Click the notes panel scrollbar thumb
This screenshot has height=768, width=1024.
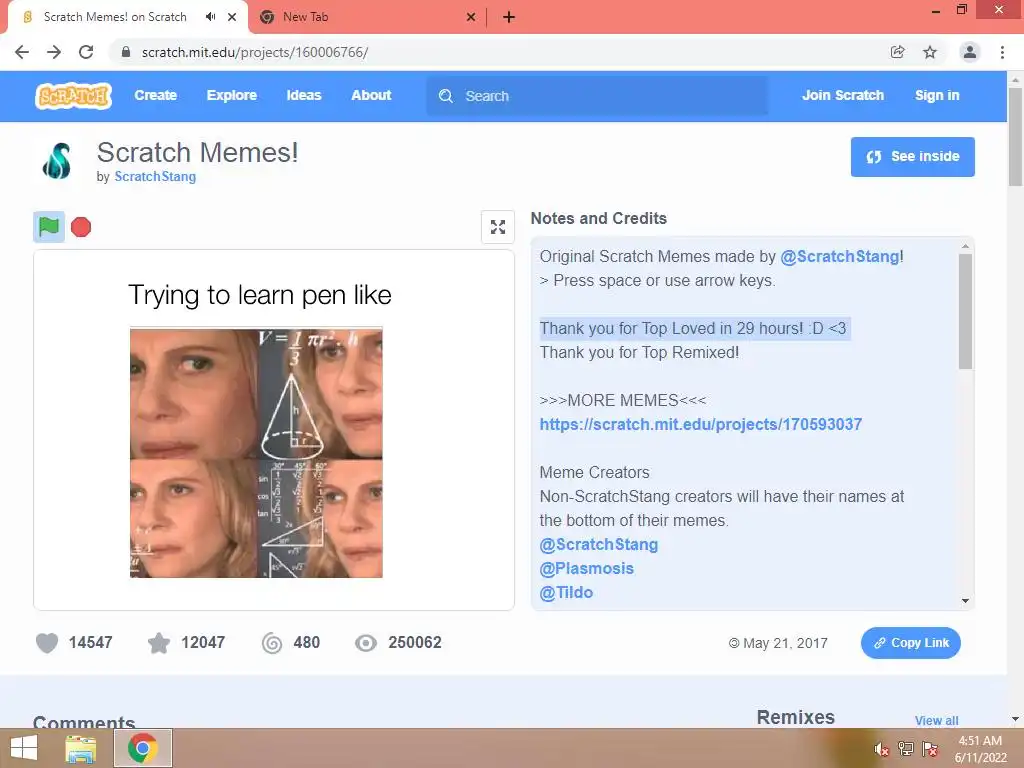click(965, 312)
